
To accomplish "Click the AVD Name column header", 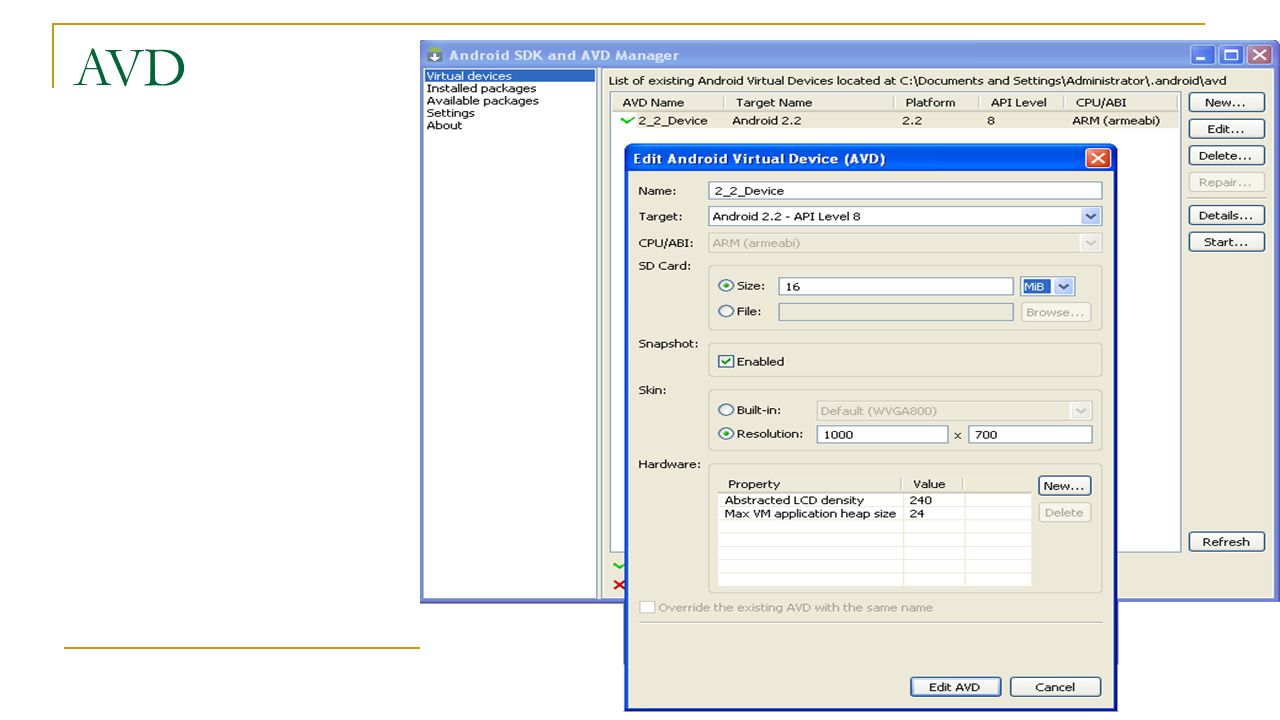I will [654, 102].
